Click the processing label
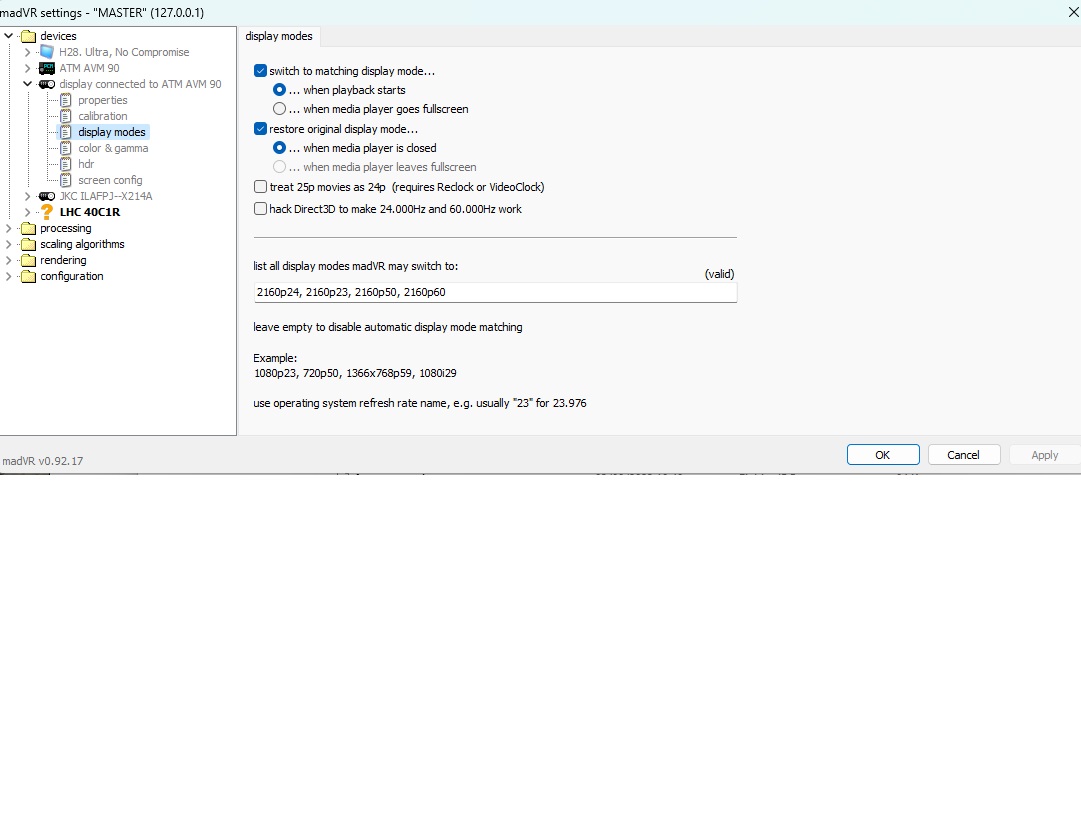The width and height of the screenshot is (1081, 819). click(65, 228)
